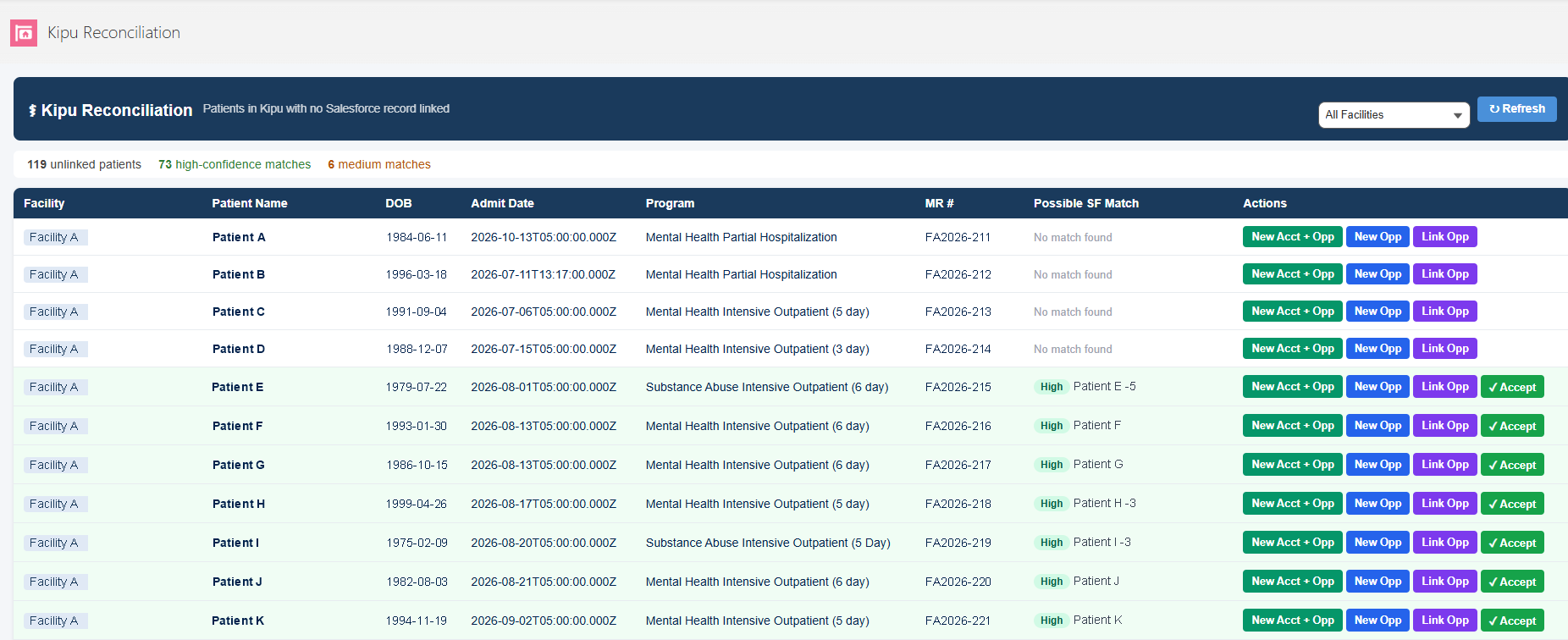This screenshot has width=1568, height=640.
Task: Click New Opp for Patient H
Action: (1378, 504)
